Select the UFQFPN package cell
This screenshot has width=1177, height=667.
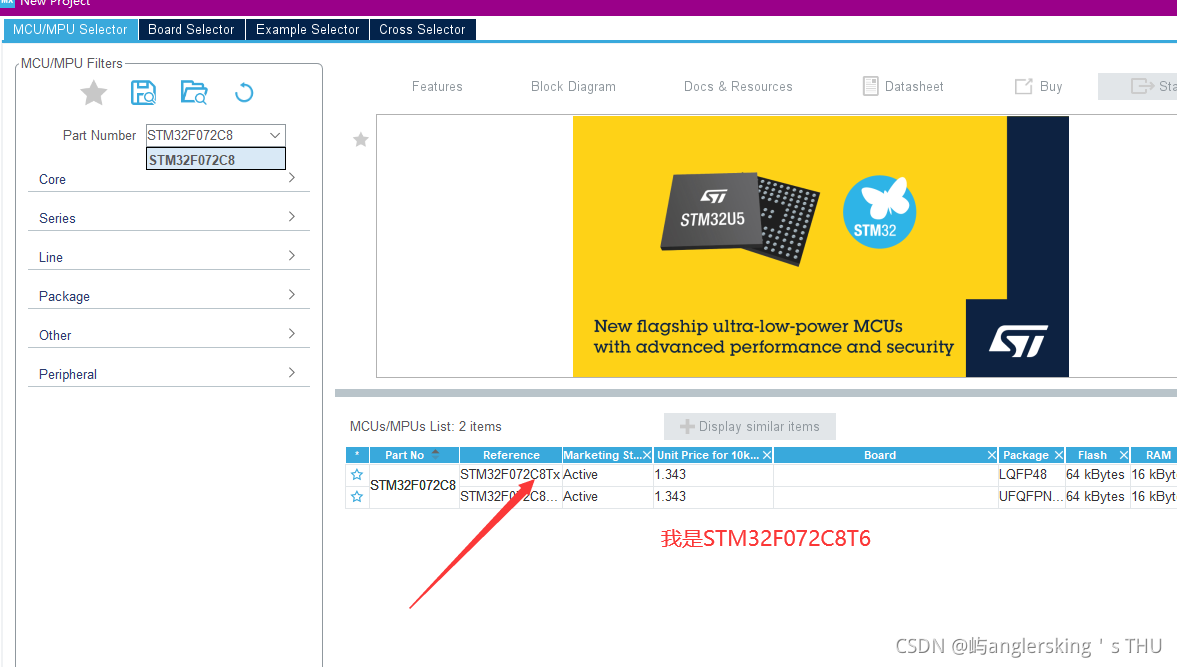pos(1031,497)
